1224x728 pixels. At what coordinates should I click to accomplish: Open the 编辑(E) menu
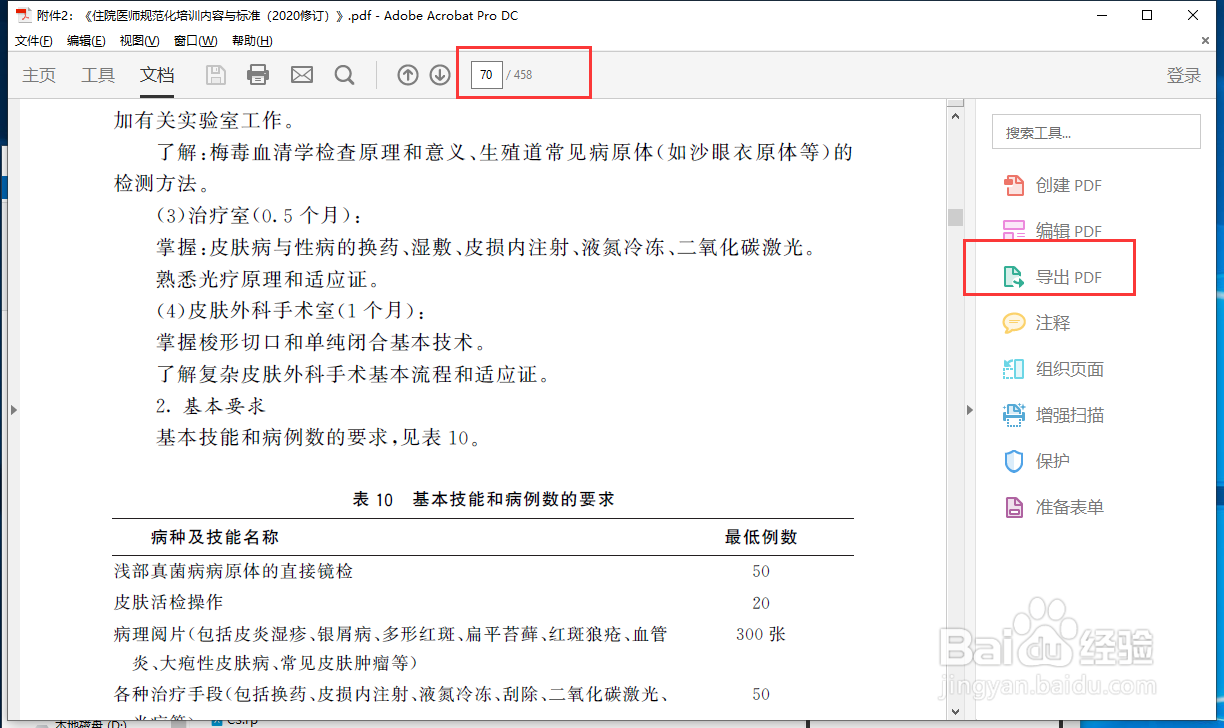click(86, 41)
